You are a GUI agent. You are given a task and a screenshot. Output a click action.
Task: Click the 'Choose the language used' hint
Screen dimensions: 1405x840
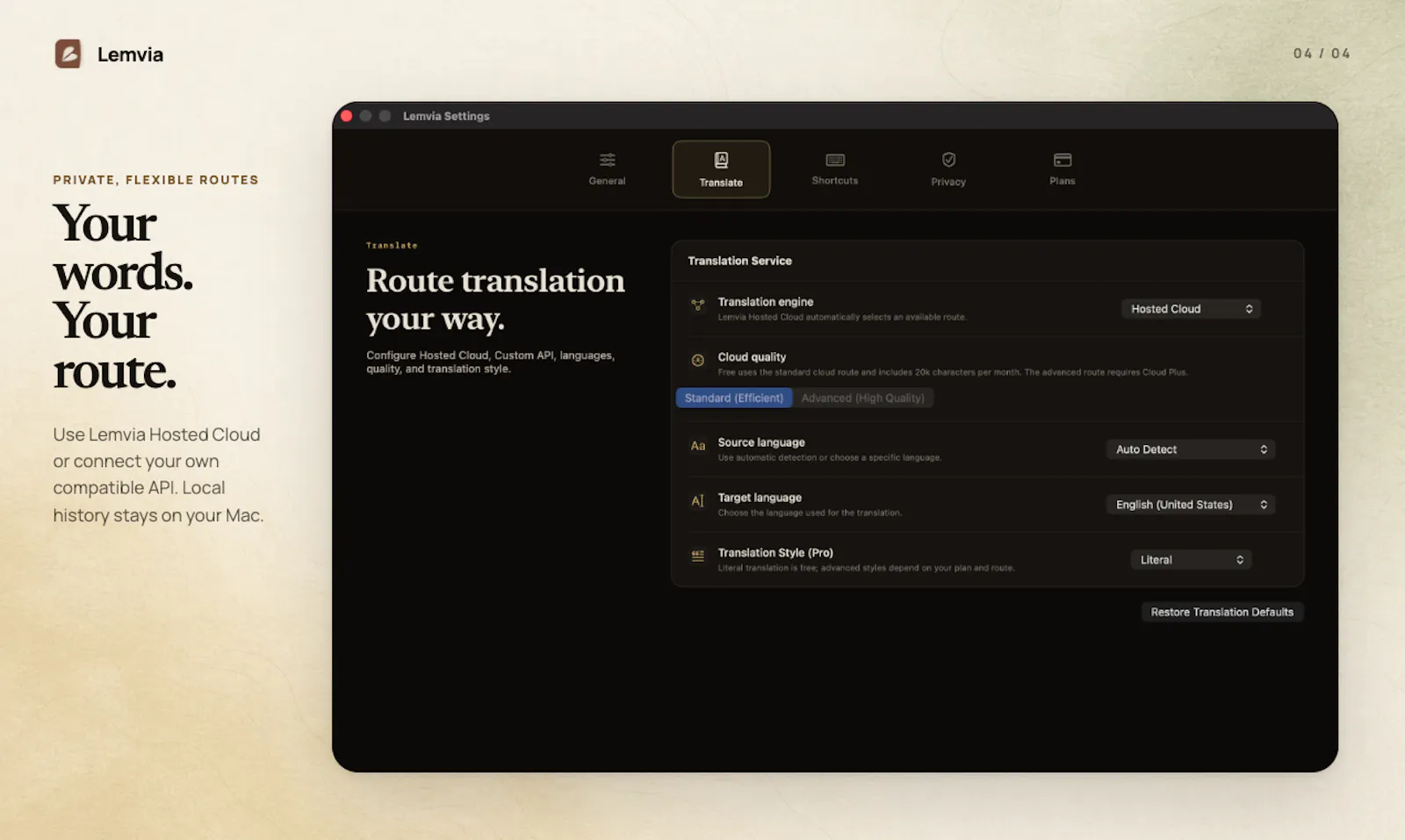pyautogui.click(x=810, y=513)
